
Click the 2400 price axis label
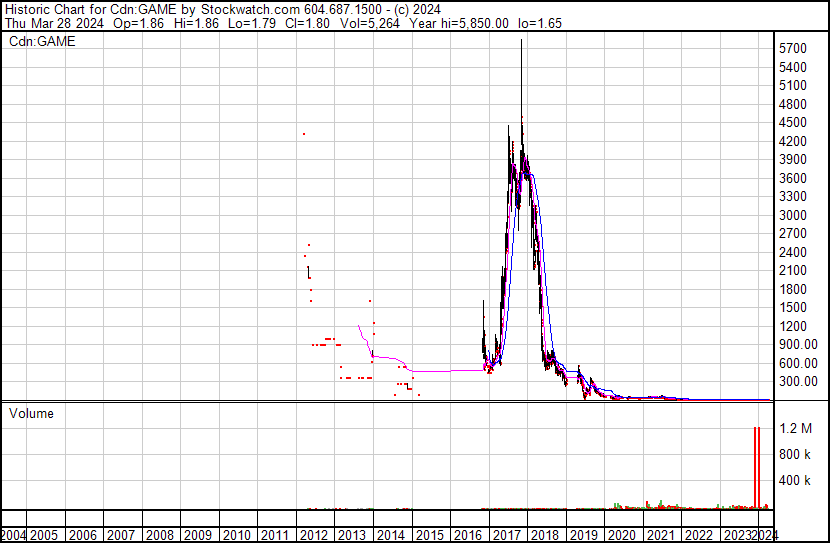793,252
